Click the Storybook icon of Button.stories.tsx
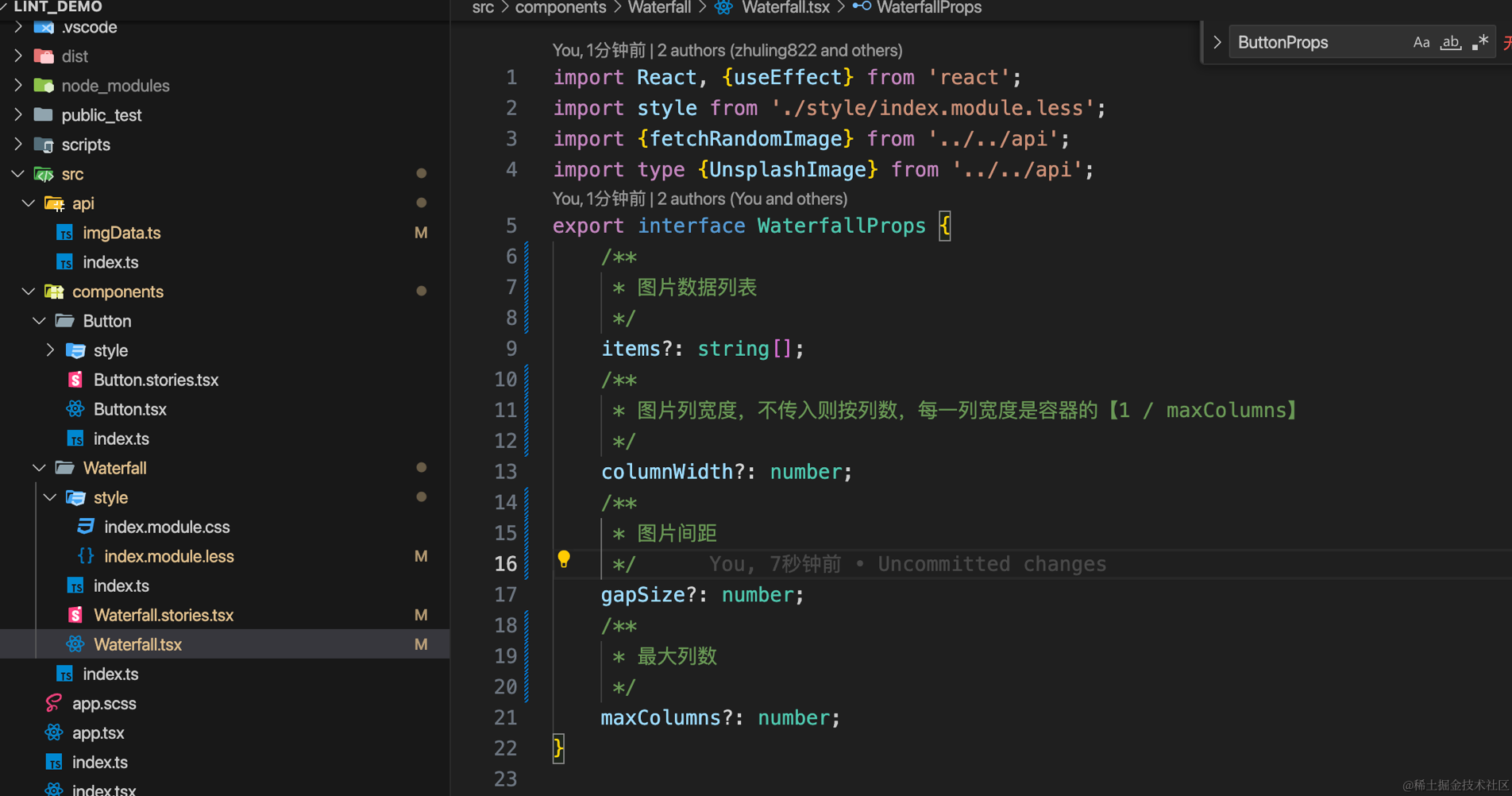Screen dimensions: 1512x796 75,380
